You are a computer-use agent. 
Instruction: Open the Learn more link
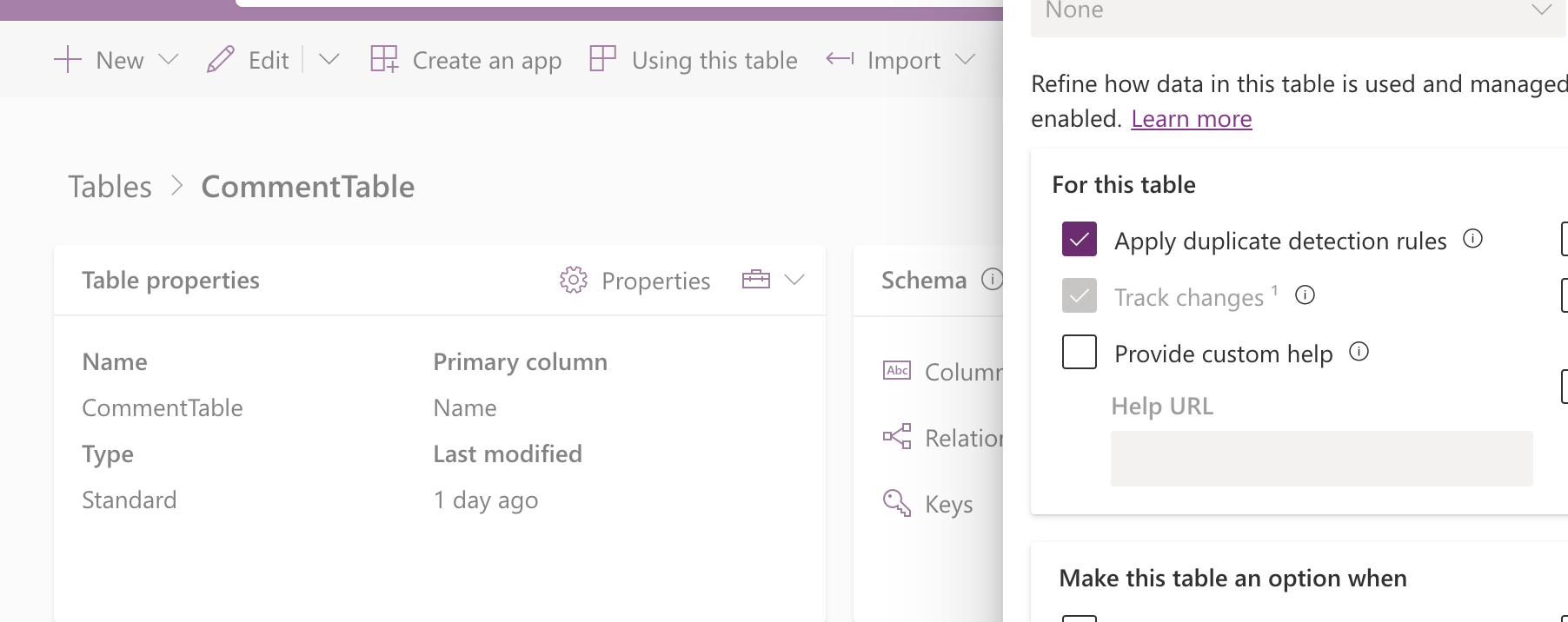click(x=1191, y=119)
